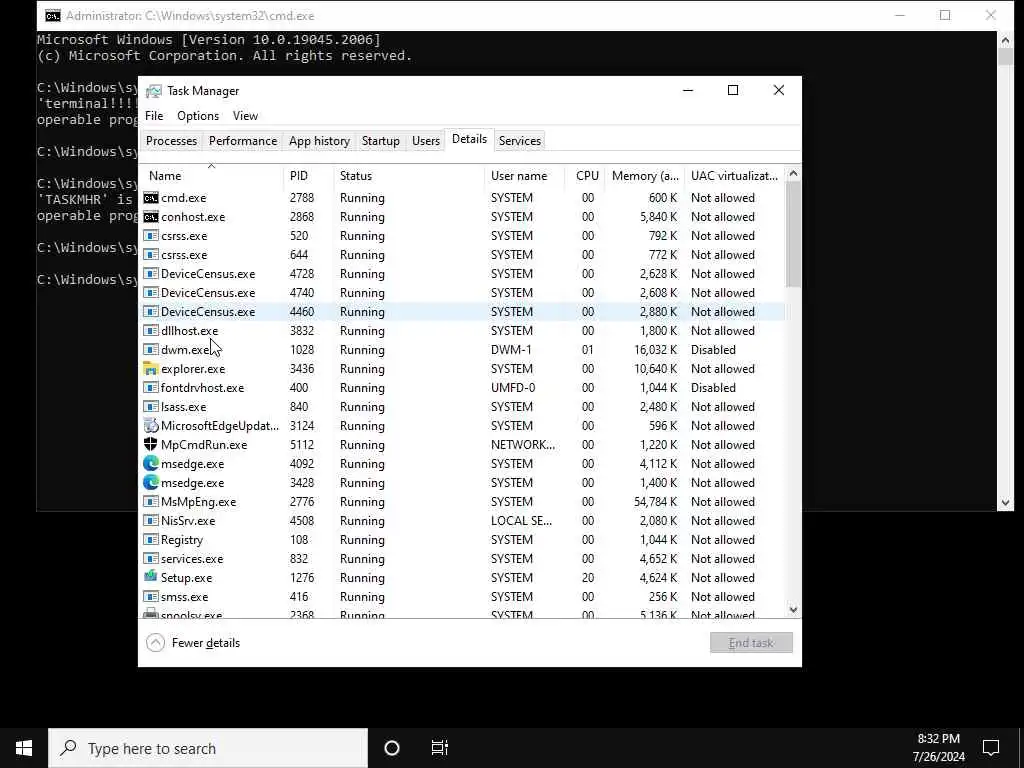Viewport: 1024px width, 768px height.
Task: Click the cmd.exe window title bar icon
Action: [53, 16]
